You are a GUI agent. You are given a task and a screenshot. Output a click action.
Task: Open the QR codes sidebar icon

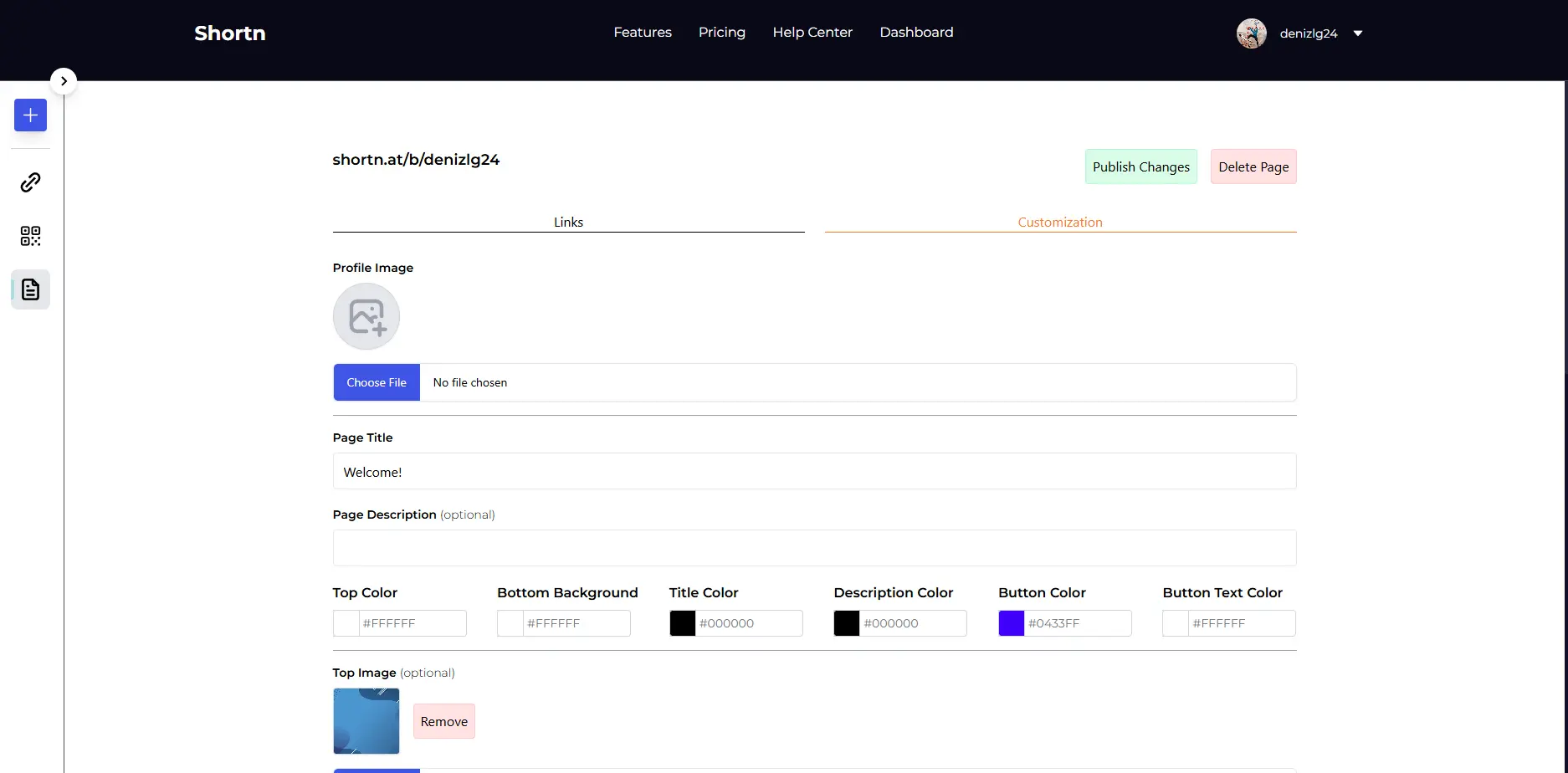(x=30, y=236)
